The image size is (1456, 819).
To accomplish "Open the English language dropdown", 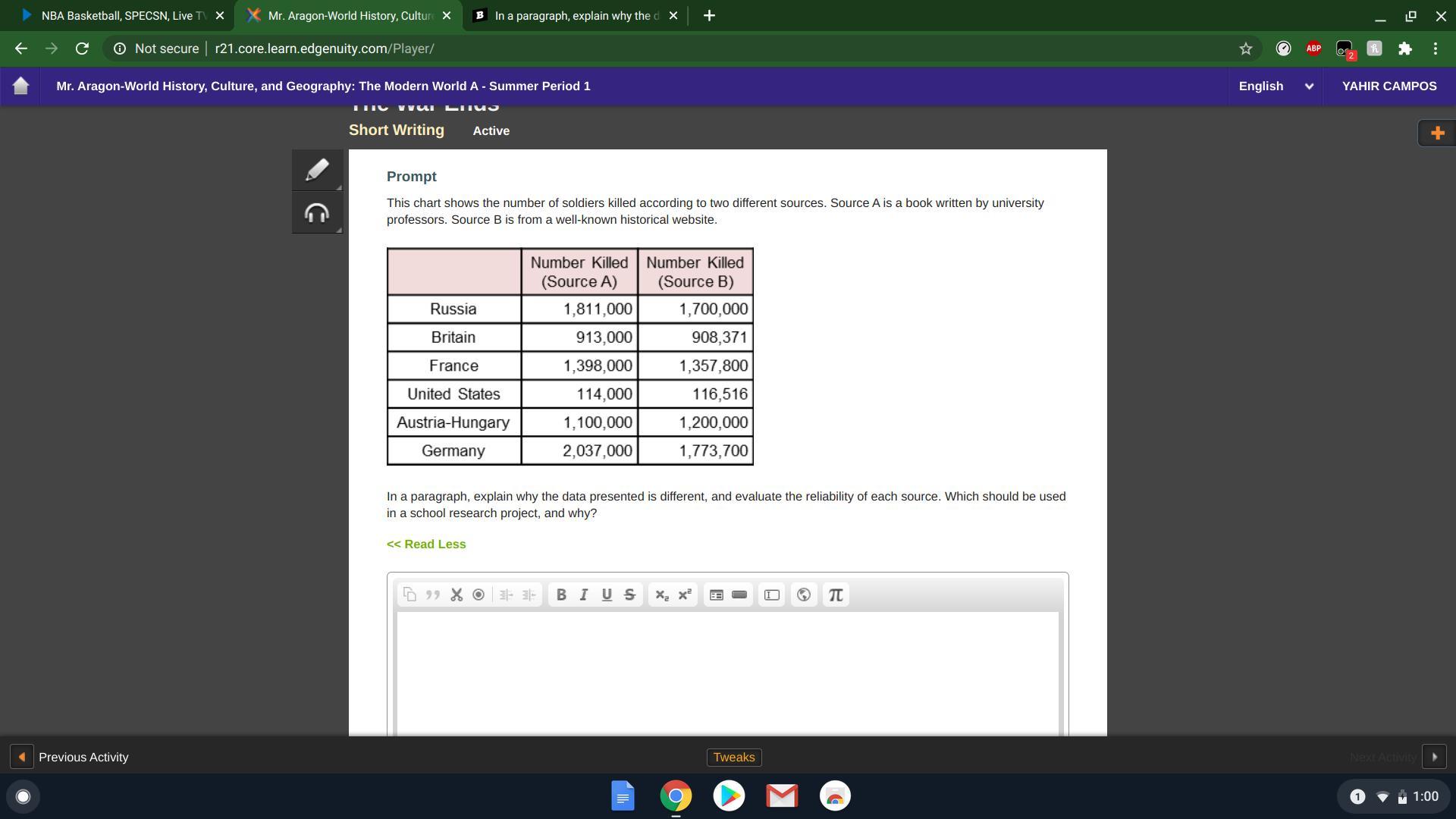I will [x=1276, y=86].
